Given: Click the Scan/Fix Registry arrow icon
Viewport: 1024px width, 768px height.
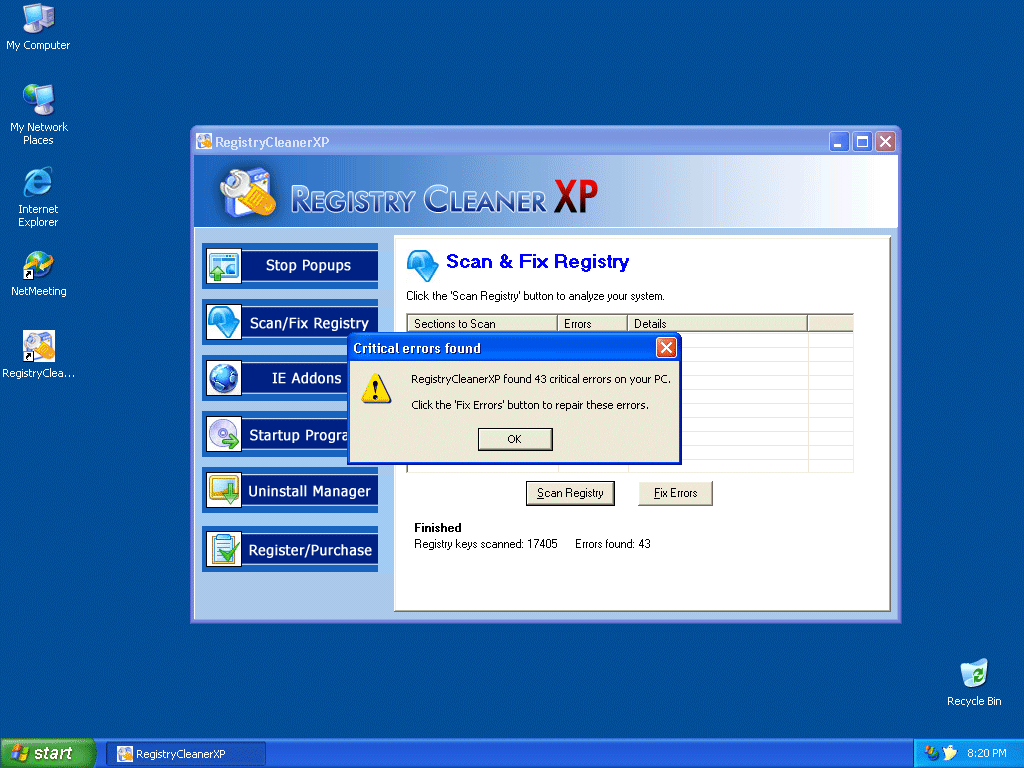Looking at the screenshot, I should pyautogui.click(x=224, y=322).
